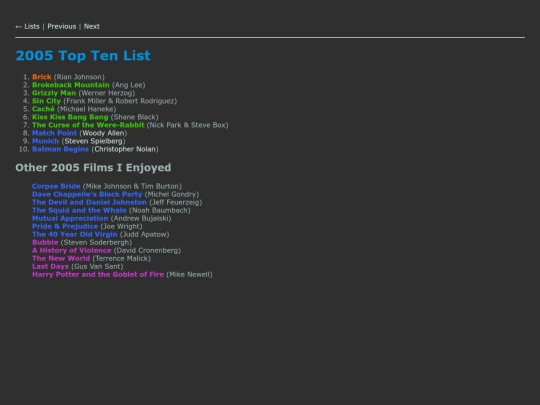Viewport: 540px width, 405px height.
Task: Click director name Michael Haneke
Action: tap(87, 109)
